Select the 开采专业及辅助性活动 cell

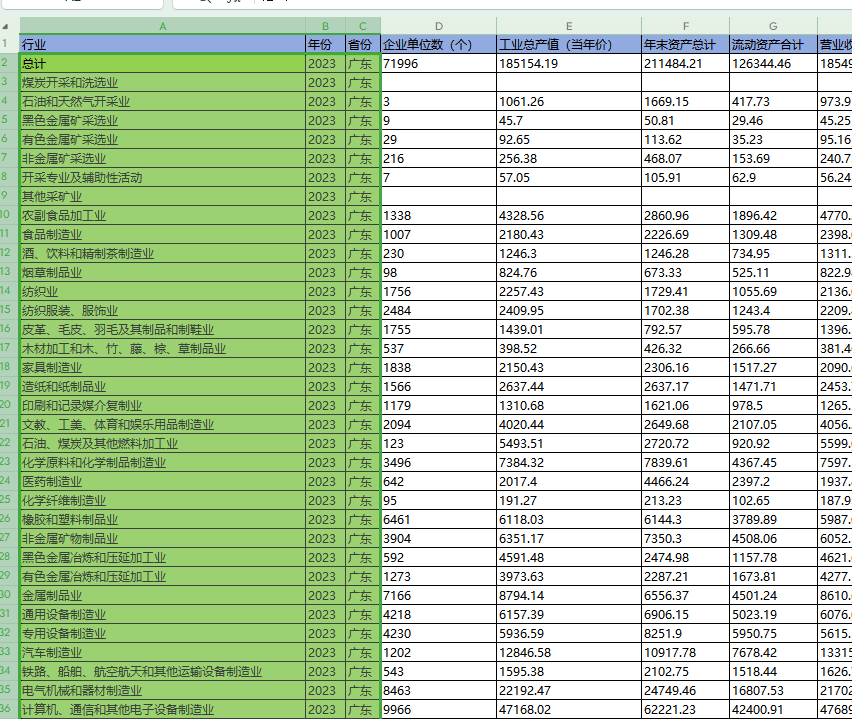point(162,178)
